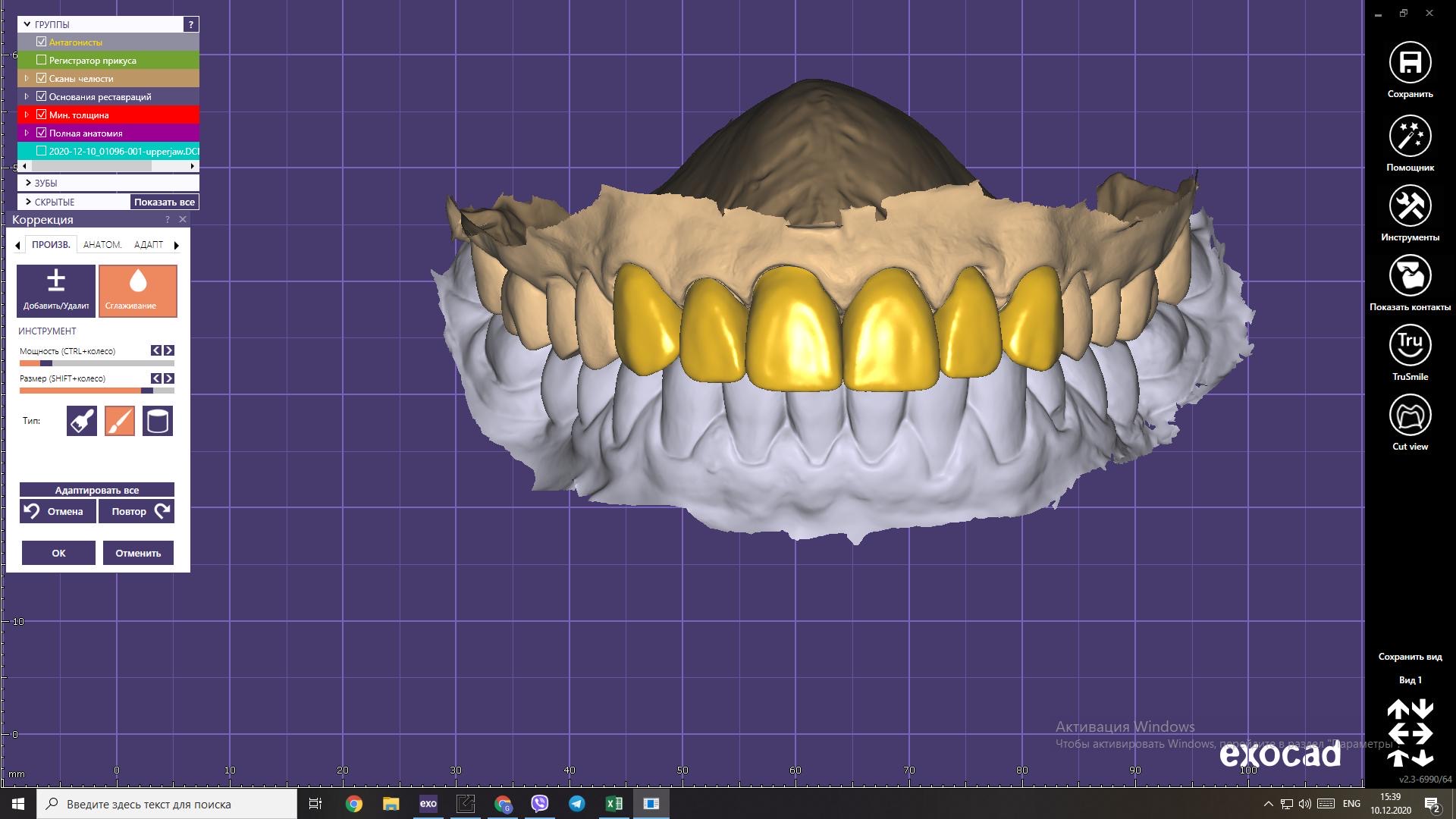The image size is (1456, 819).
Task: Activate the Cut view icon
Action: pyautogui.click(x=1410, y=416)
